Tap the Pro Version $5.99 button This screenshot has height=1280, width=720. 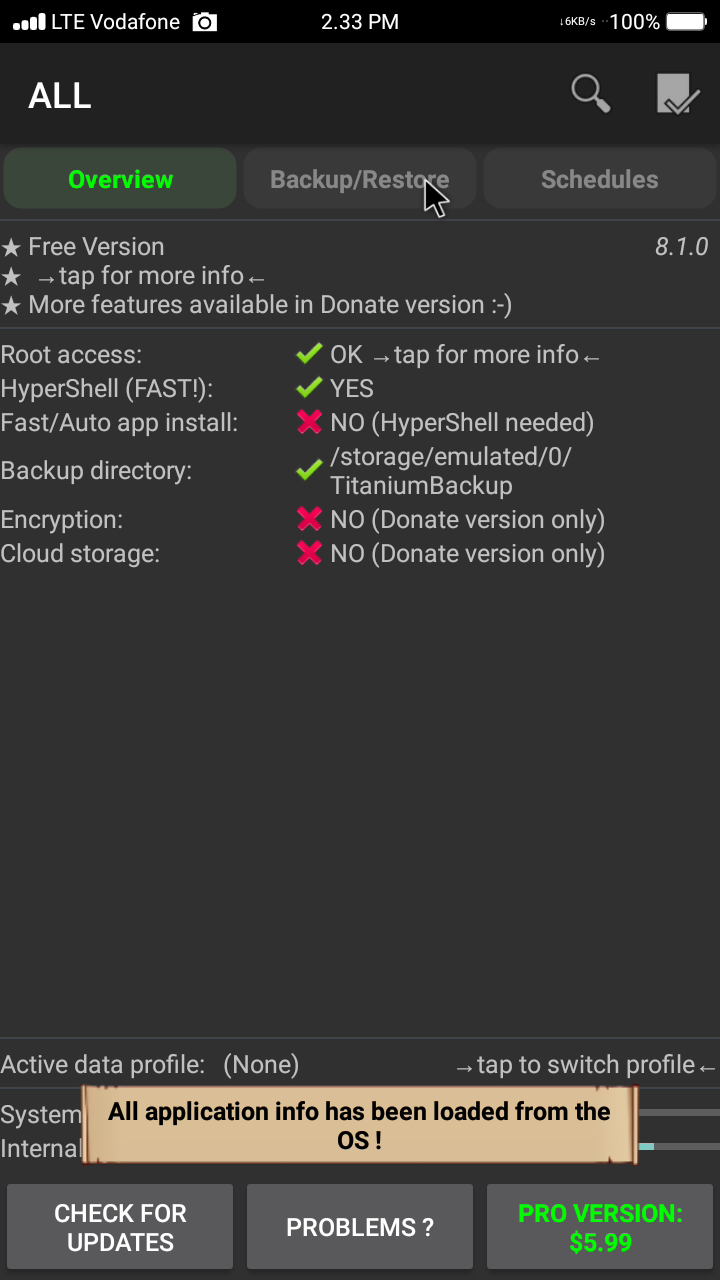pyautogui.click(x=600, y=1227)
